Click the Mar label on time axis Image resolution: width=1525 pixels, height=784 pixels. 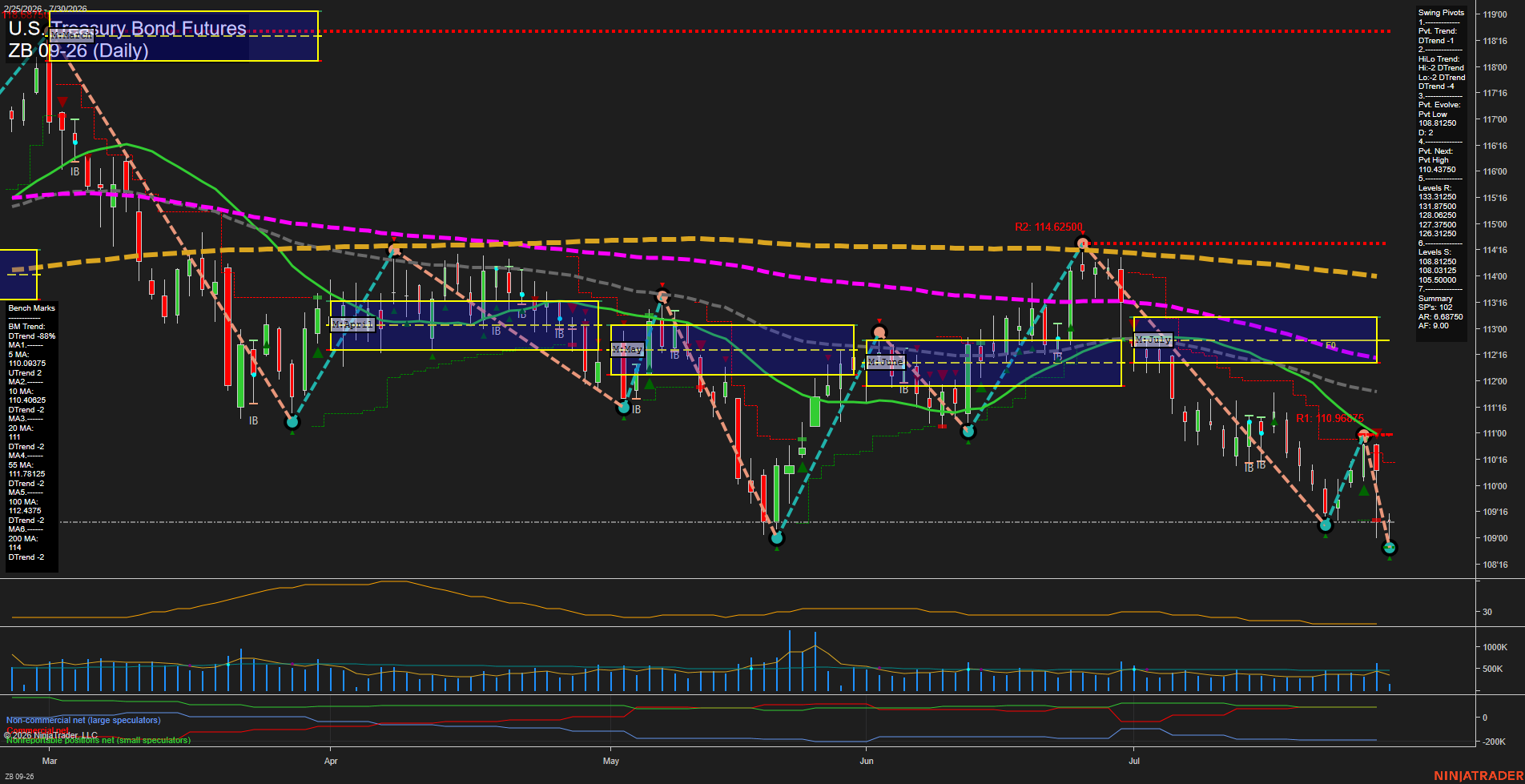point(50,761)
